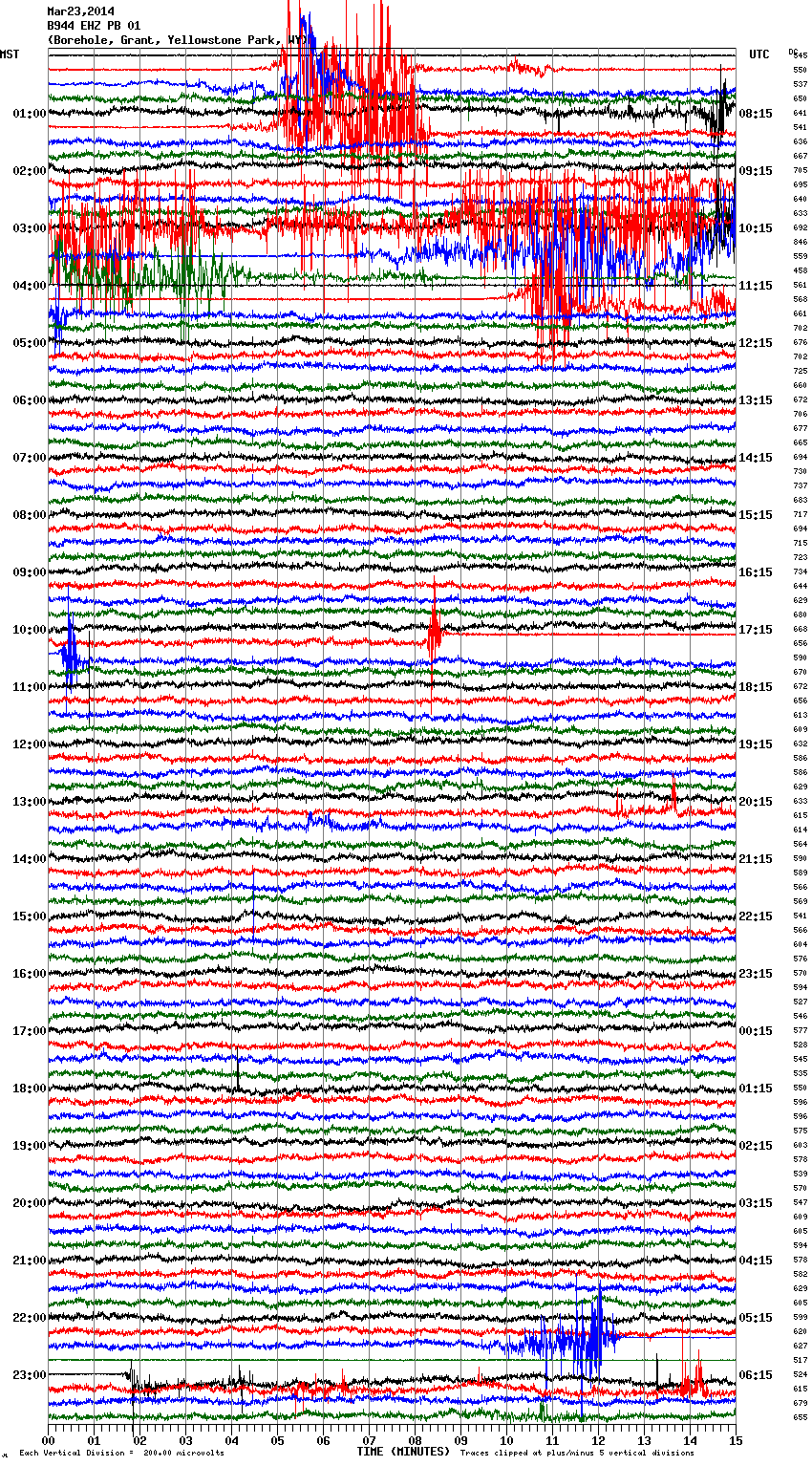
Task: Select the 17:00 MST time label
Action: tap(30, 1031)
